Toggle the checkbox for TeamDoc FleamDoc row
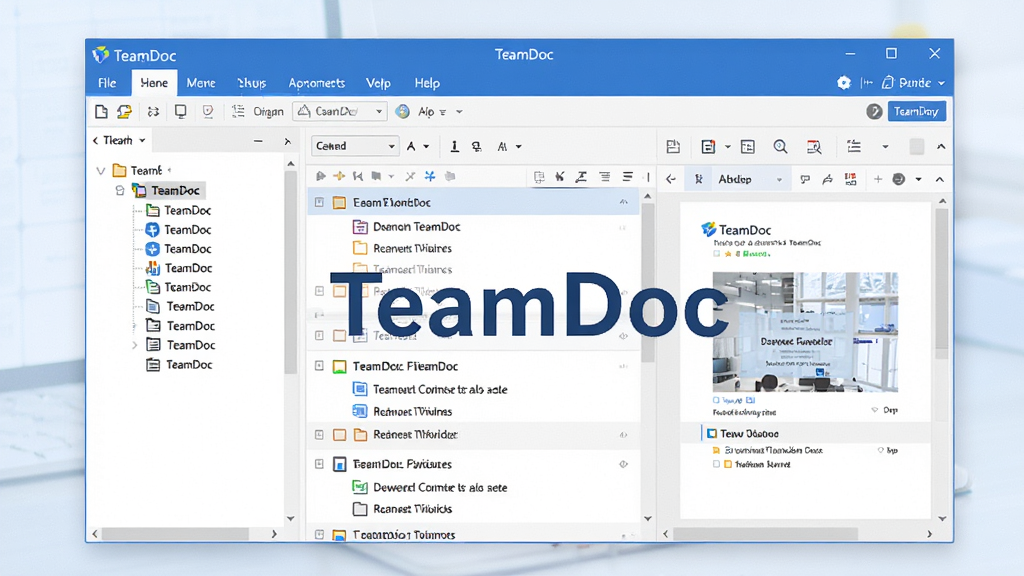 pos(319,366)
